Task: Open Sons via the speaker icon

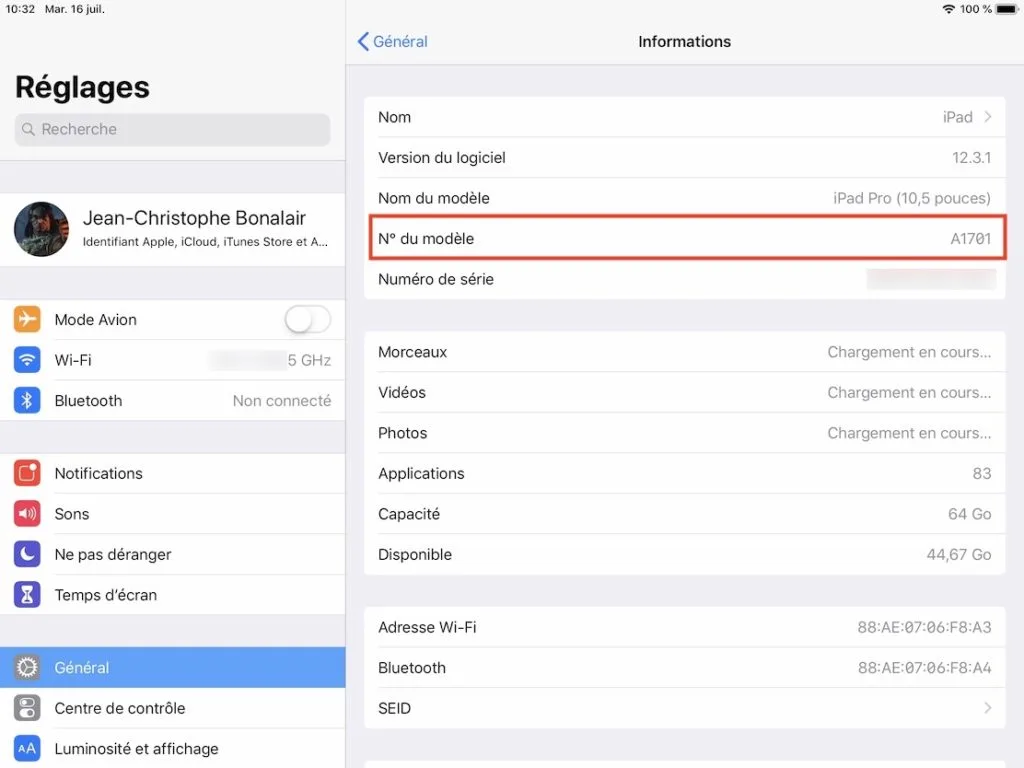Action: [x=25, y=513]
